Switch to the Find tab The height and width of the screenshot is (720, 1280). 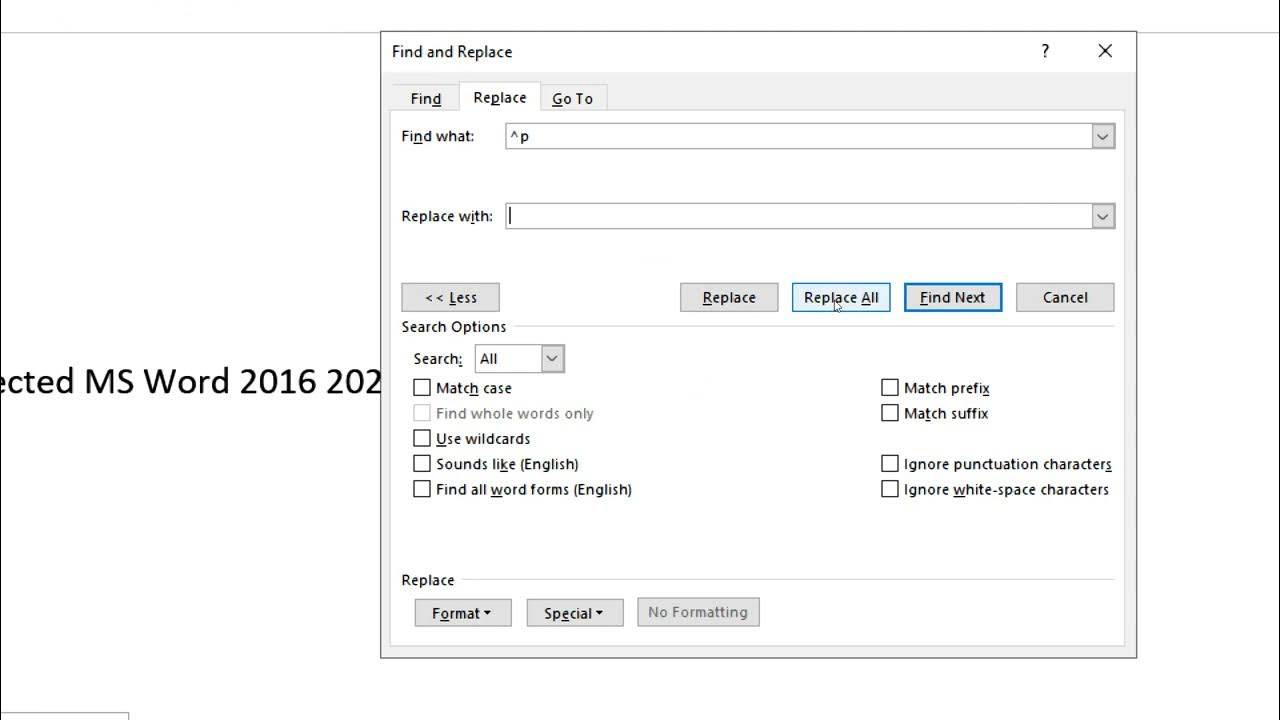click(425, 98)
